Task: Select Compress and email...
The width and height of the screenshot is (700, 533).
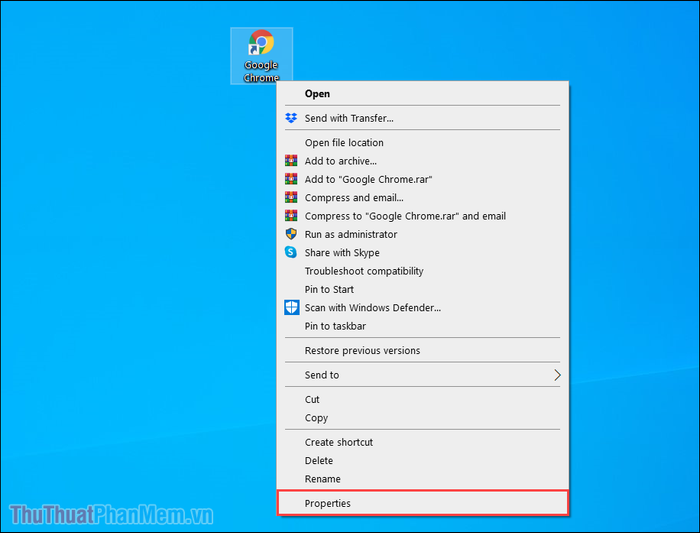Action: point(422,197)
